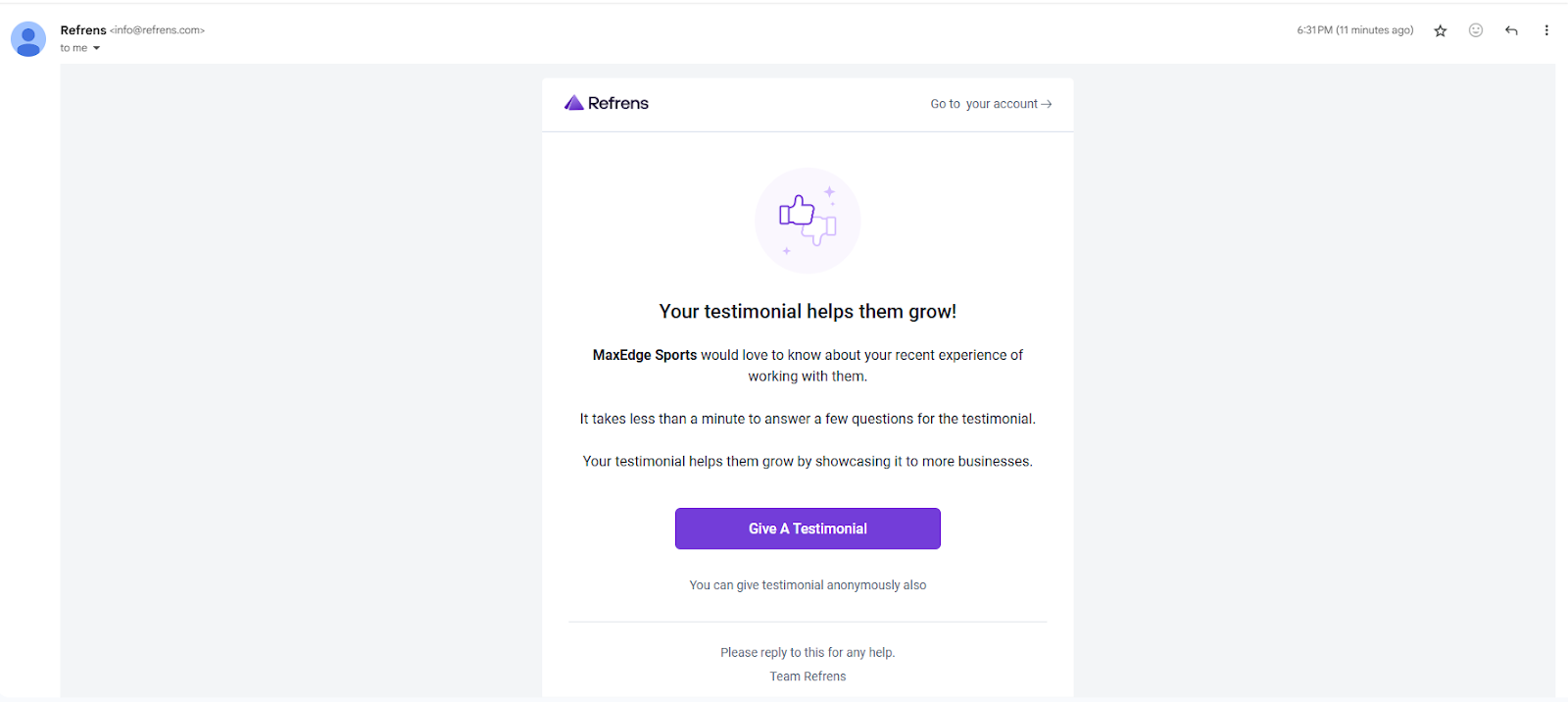
Task: Click the 'Your testimonial helps them grow!' heading
Action: (x=808, y=312)
